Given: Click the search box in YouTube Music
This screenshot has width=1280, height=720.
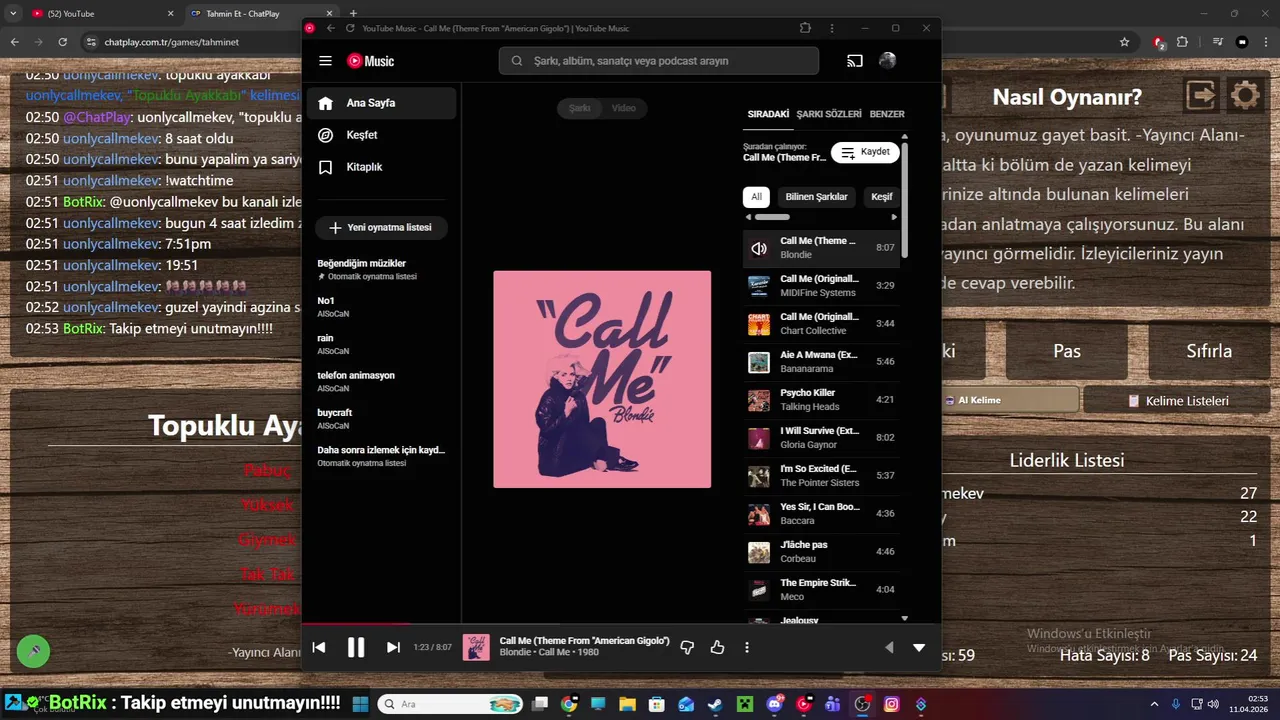Looking at the screenshot, I should [x=659, y=61].
